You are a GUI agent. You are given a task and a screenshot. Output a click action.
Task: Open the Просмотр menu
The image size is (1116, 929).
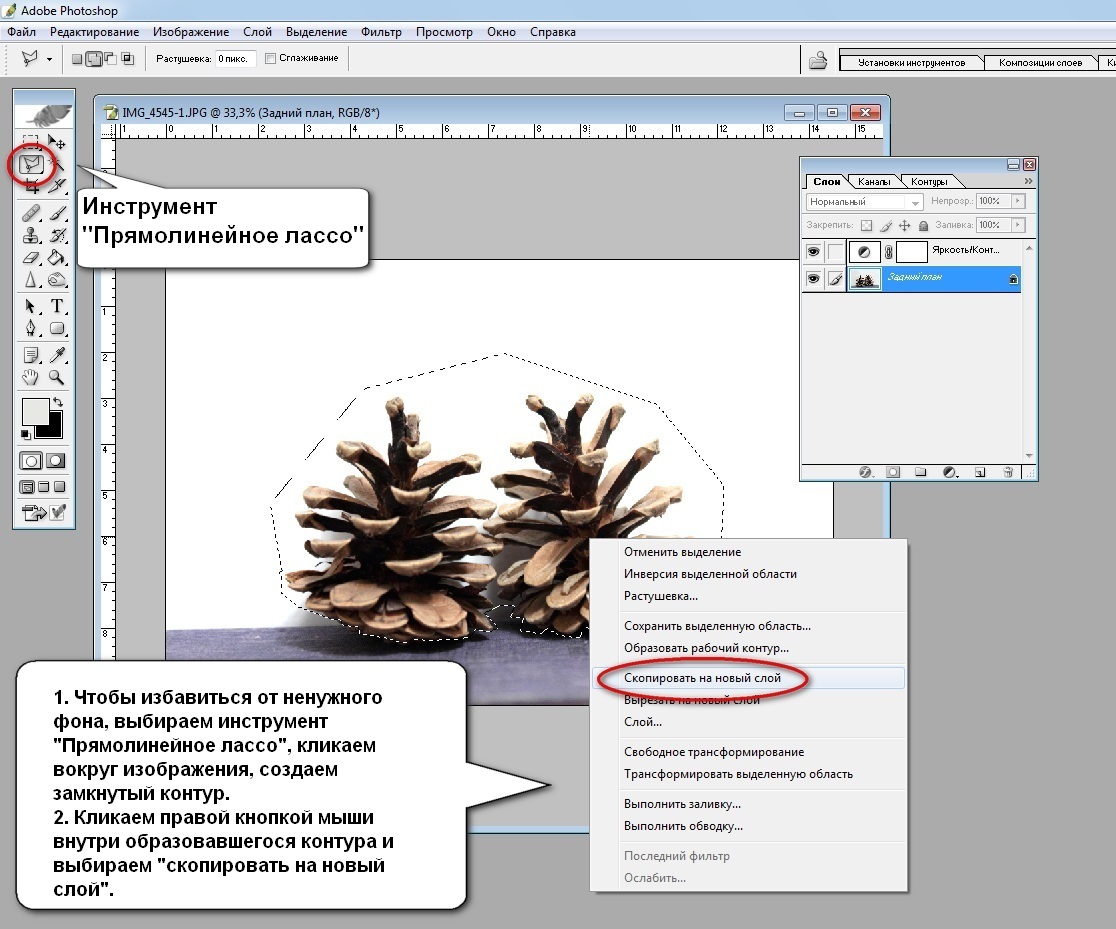444,32
